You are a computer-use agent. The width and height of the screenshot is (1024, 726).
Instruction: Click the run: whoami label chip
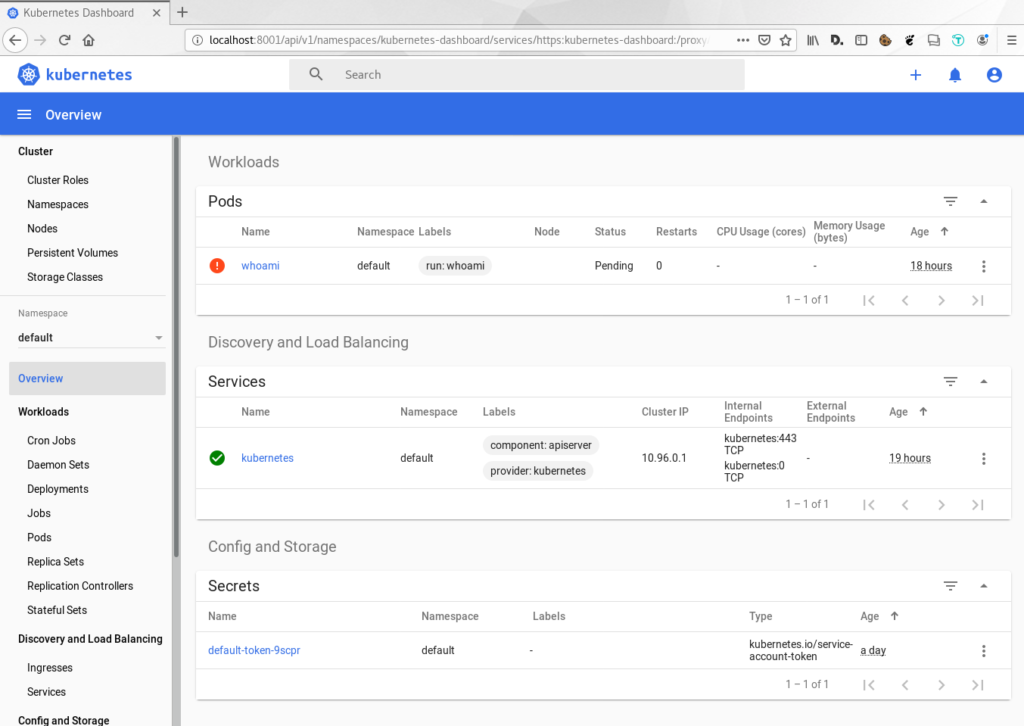pos(455,266)
